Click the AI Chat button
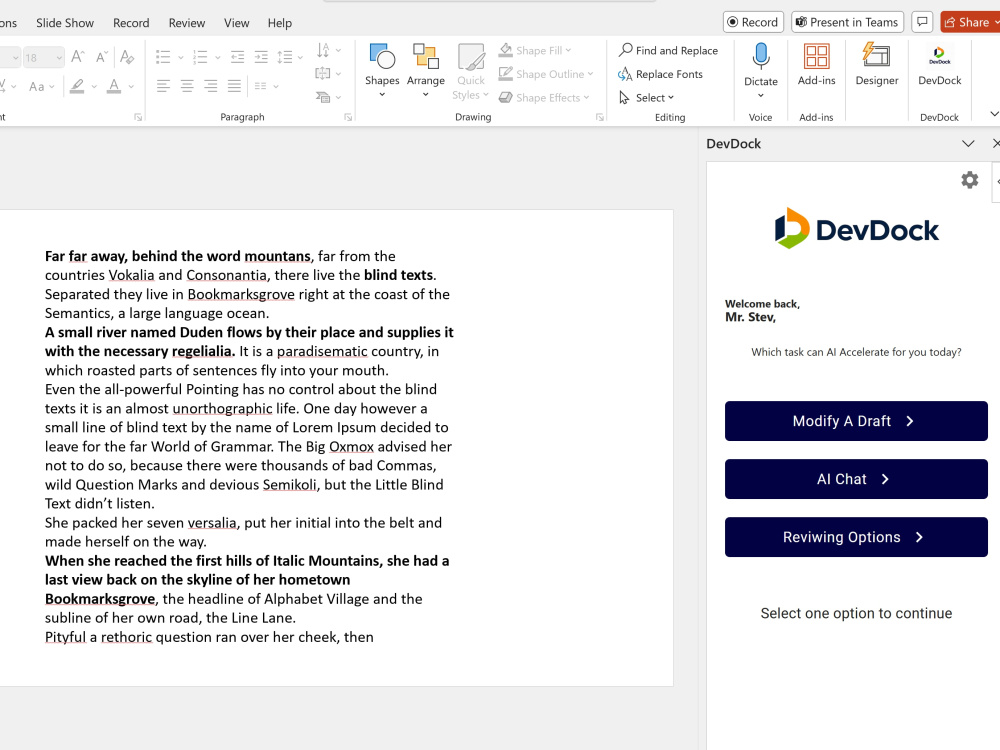The image size is (1000, 750). pyautogui.click(x=856, y=479)
